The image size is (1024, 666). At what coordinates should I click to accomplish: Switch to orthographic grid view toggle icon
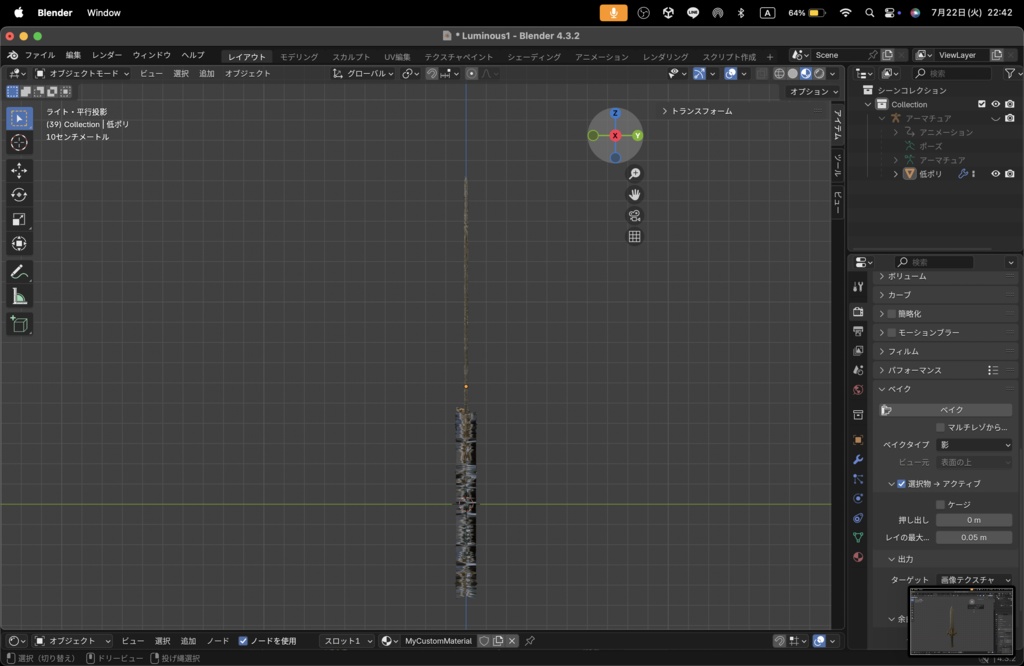634,237
